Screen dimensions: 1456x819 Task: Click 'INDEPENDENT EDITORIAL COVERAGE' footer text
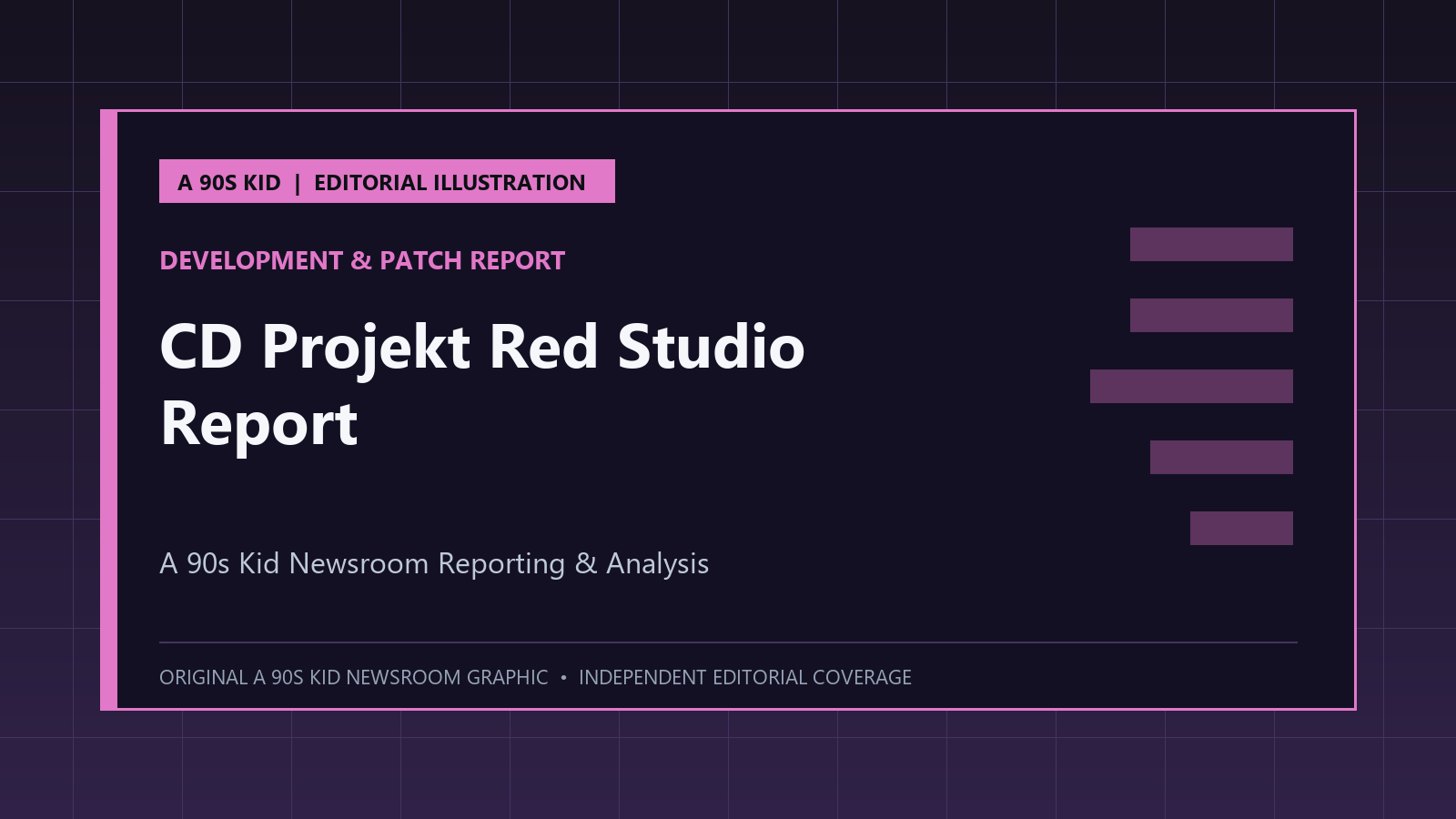[745, 677]
